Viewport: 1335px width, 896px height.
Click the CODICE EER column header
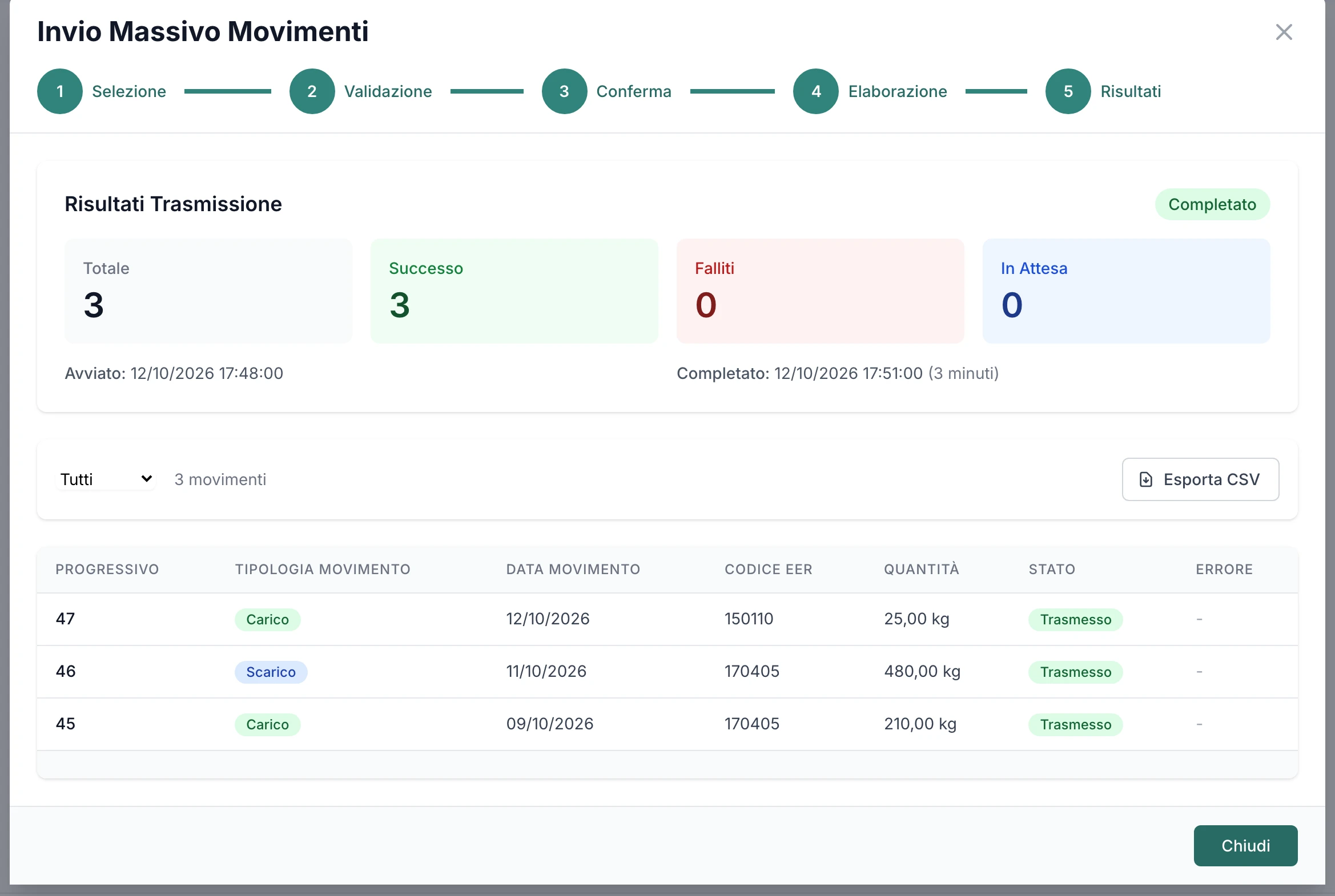tap(769, 569)
